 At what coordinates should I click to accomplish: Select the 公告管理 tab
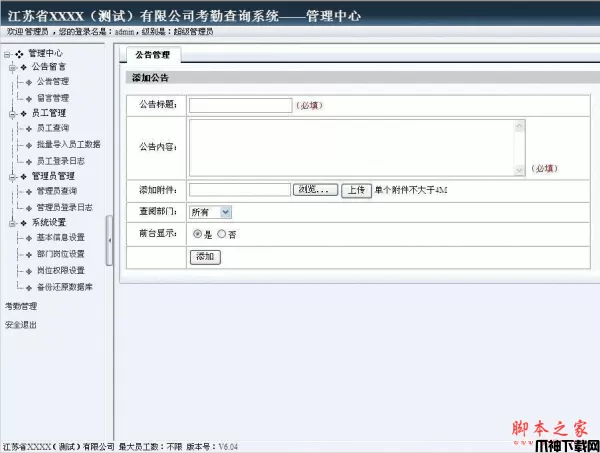tap(153, 55)
